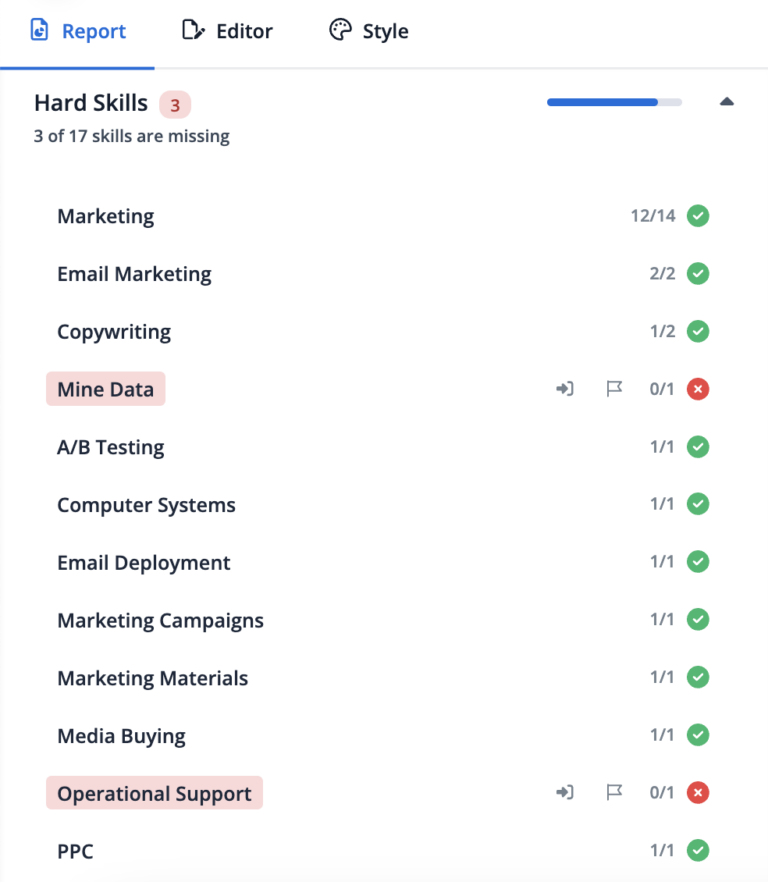Click the red X status for Mine Data
The height and width of the screenshot is (882, 768).
(698, 389)
